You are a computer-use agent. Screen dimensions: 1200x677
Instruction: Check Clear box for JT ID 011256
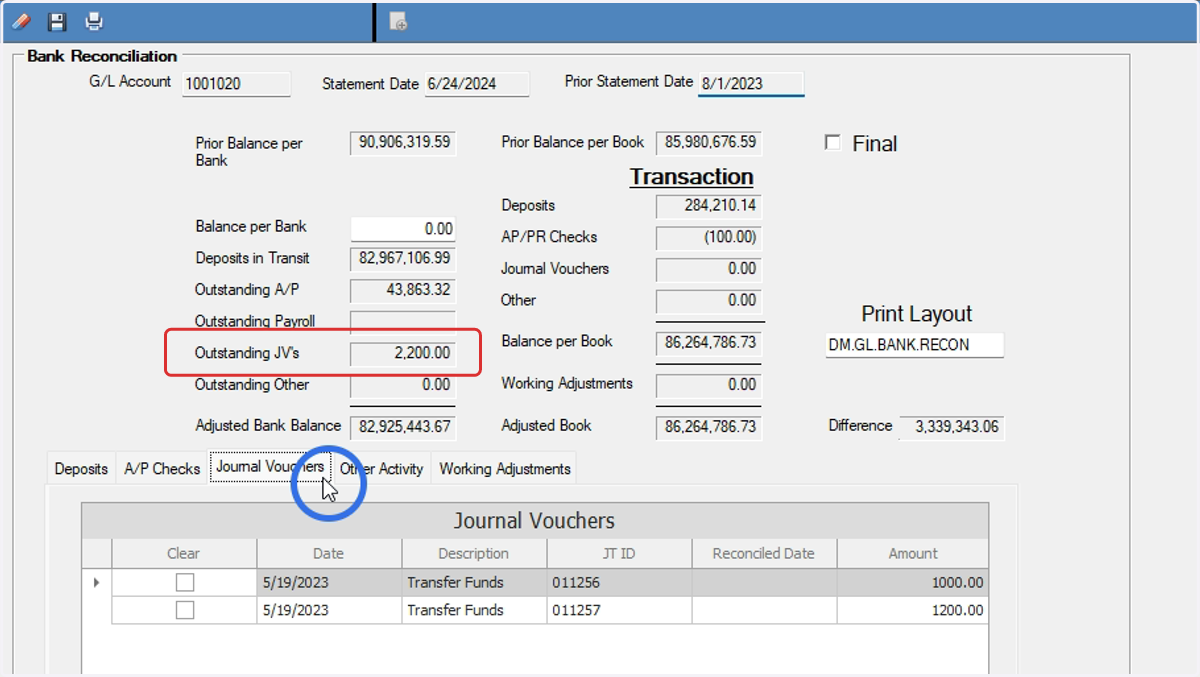pyautogui.click(x=184, y=582)
